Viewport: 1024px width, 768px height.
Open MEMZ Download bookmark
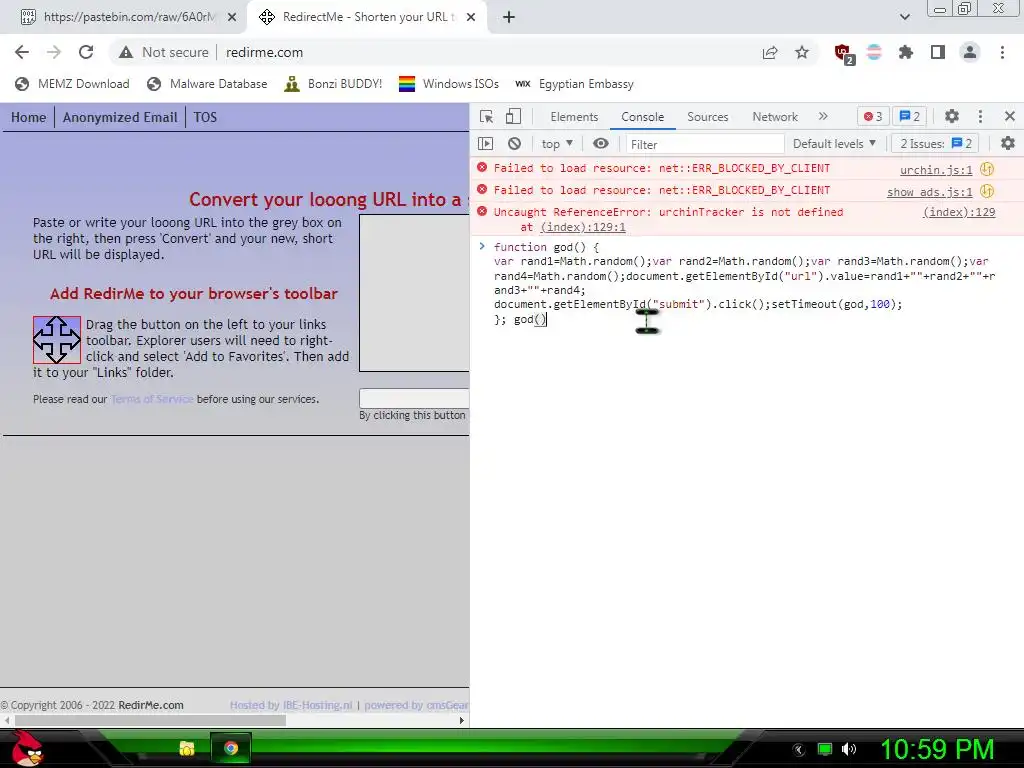(x=72, y=84)
